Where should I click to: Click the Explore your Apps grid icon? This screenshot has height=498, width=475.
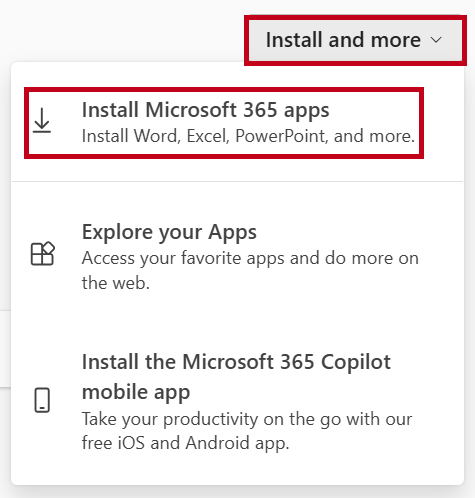point(43,254)
